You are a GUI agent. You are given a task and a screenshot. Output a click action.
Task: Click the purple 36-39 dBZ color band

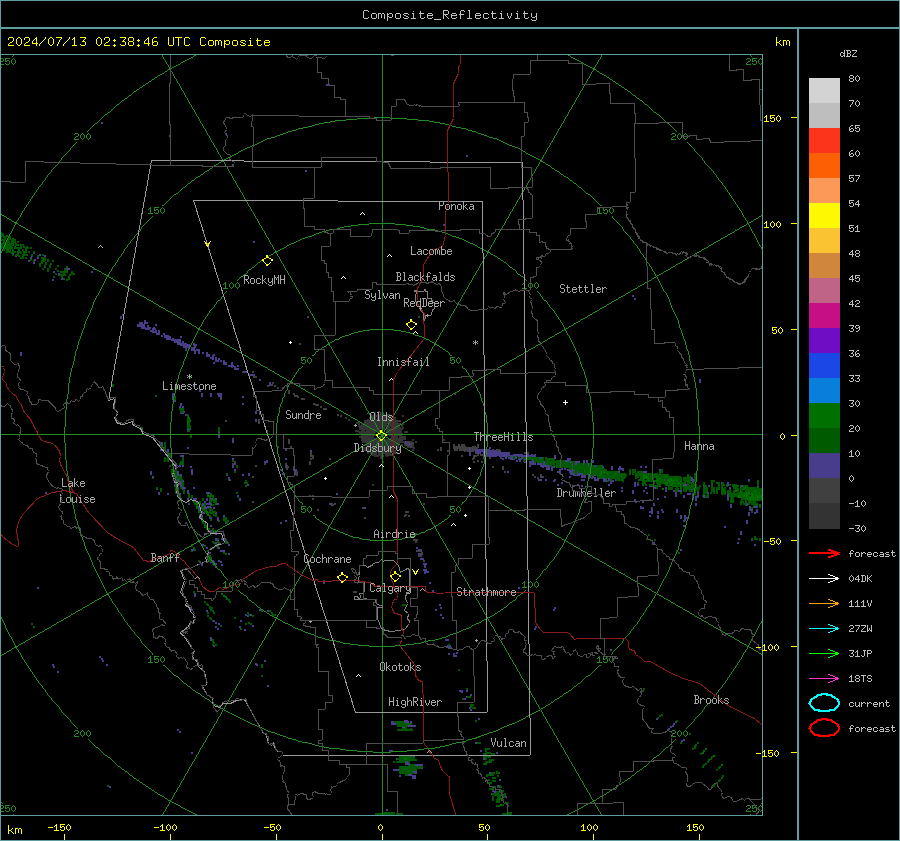pyautogui.click(x=824, y=340)
